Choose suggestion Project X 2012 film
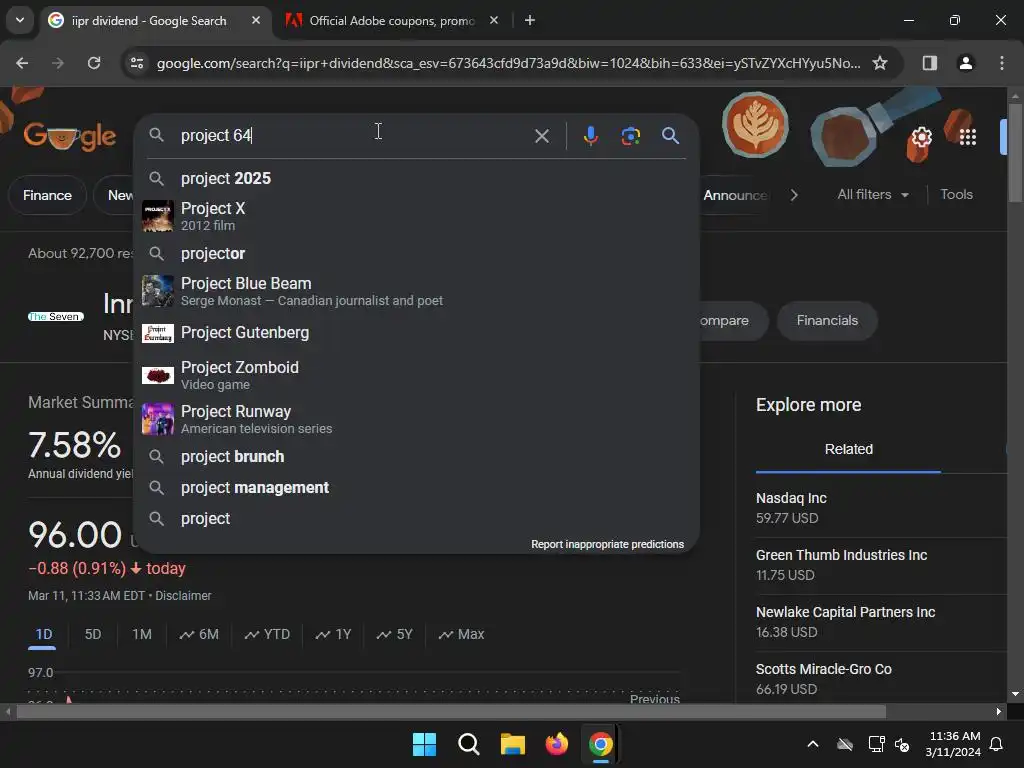 pyautogui.click(x=416, y=216)
